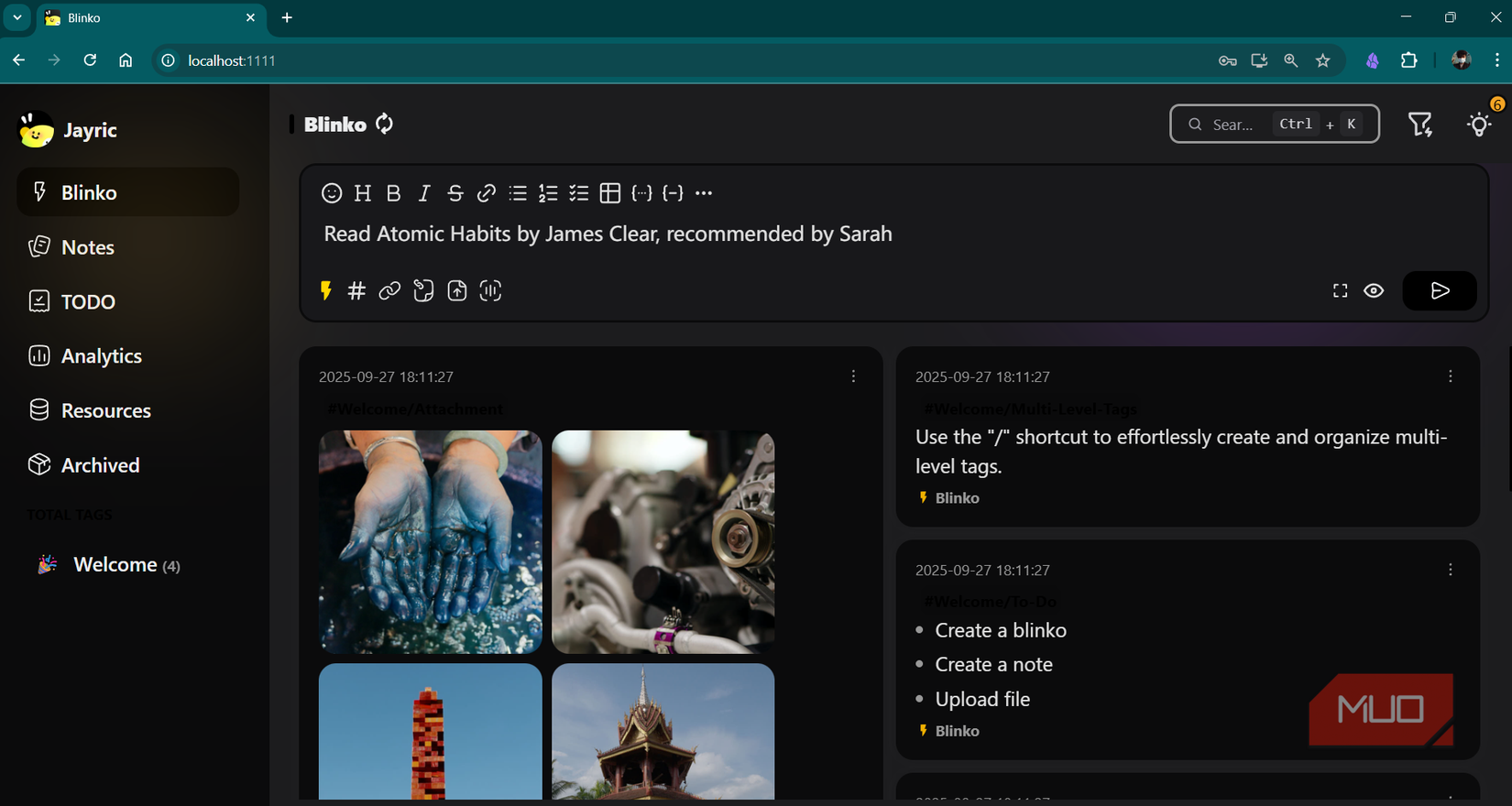The width and height of the screenshot is (1512, 806).
Task: Switch note type using the lightning bolt
Action: (325, 291)
